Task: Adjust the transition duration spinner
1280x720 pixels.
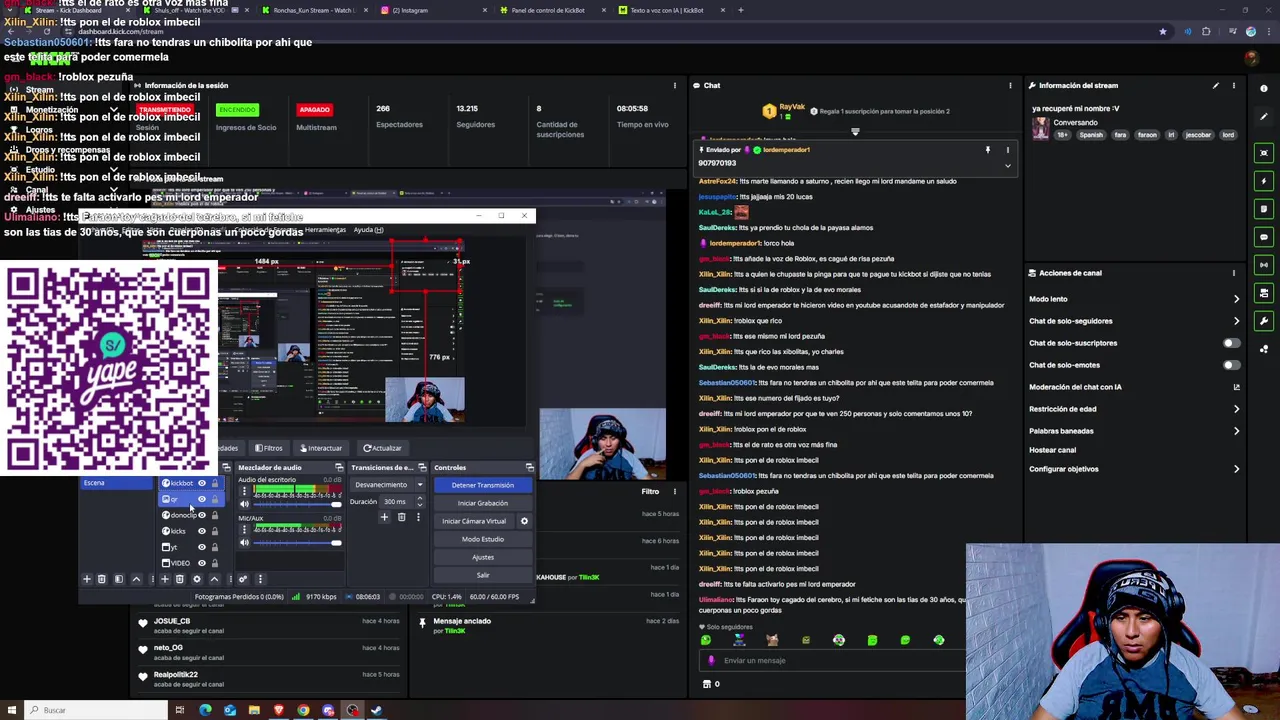Action: (x=420, y=502)
